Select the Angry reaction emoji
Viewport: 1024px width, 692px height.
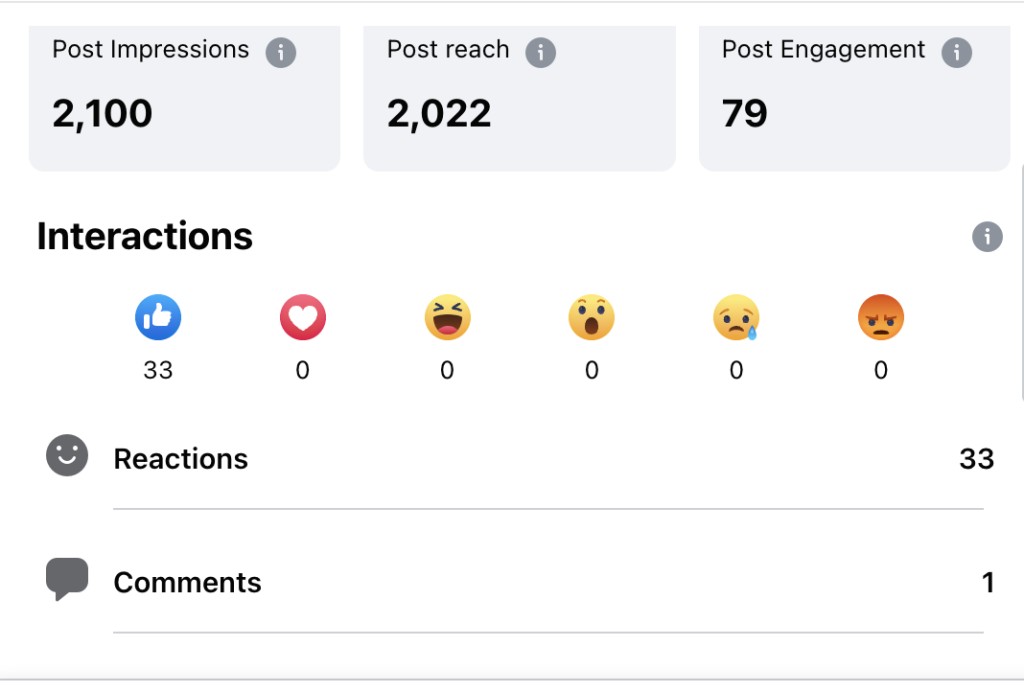[x=881, y=317]
